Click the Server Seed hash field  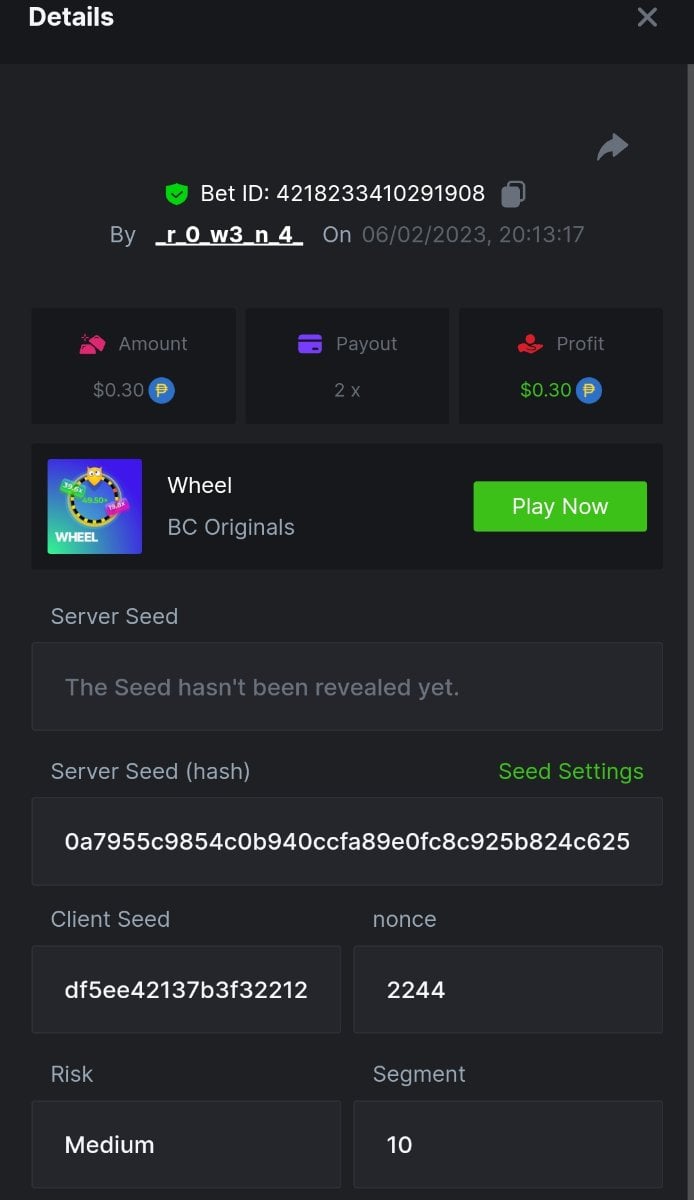click(x=347, y=841)
